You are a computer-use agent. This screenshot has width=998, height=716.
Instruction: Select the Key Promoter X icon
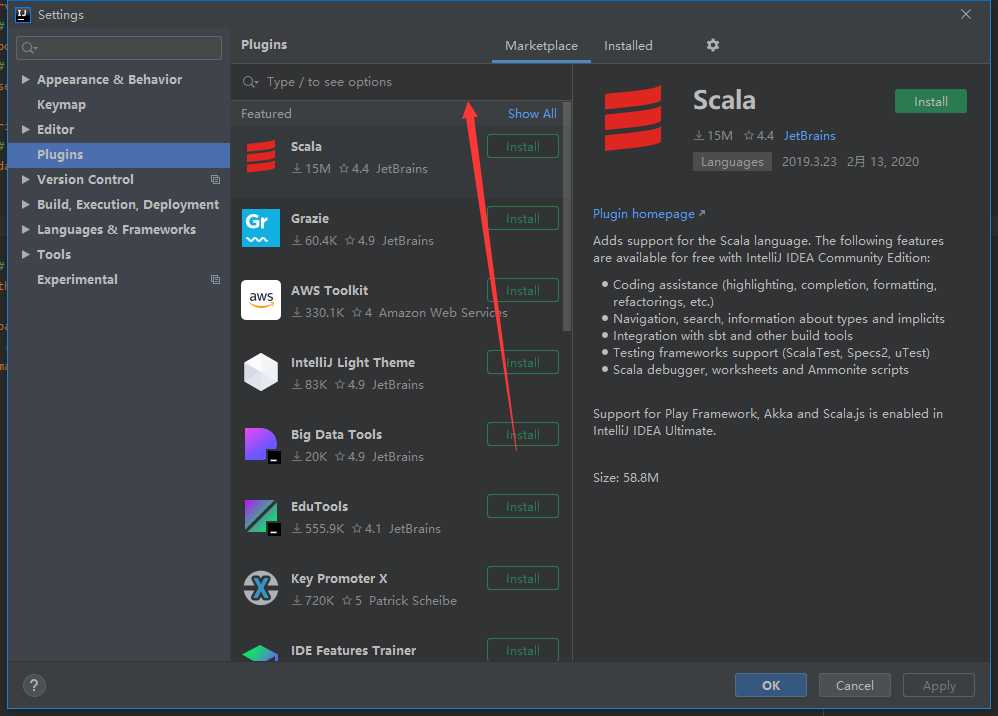click(261, 588)
